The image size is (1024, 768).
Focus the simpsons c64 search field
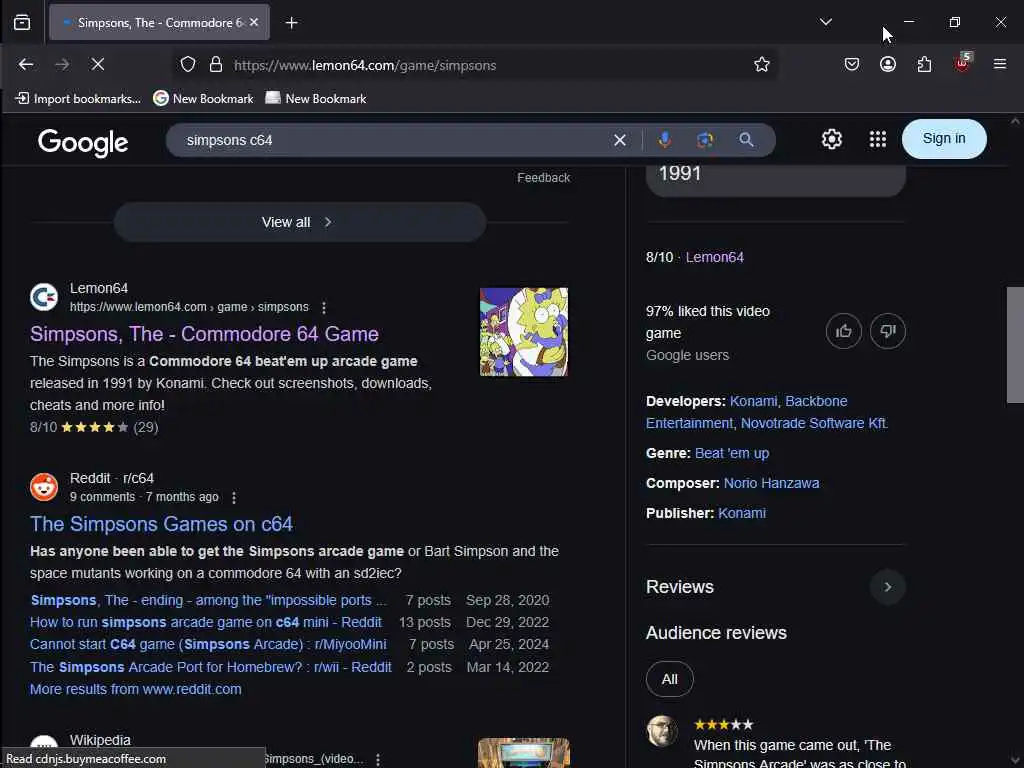pyautogui.click(x=392, y=140)
